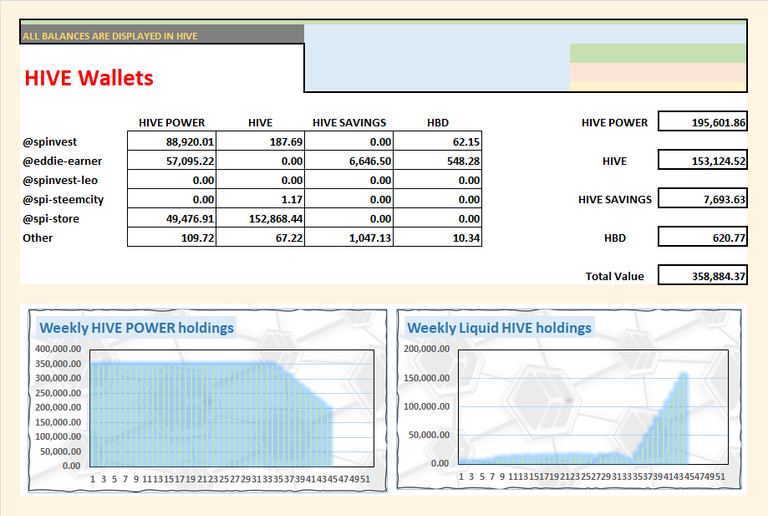
Task: Select Other HIVE cell 67.22
Action: 260,237
